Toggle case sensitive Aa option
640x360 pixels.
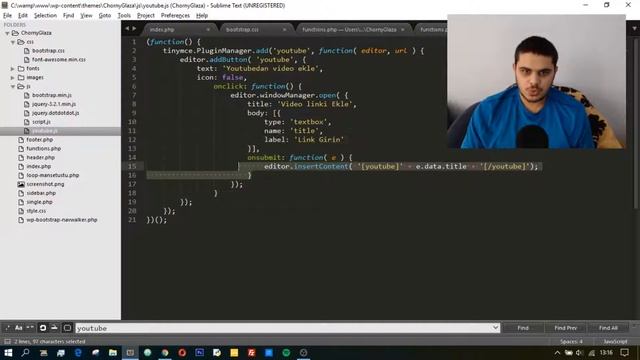pos(19,328)
